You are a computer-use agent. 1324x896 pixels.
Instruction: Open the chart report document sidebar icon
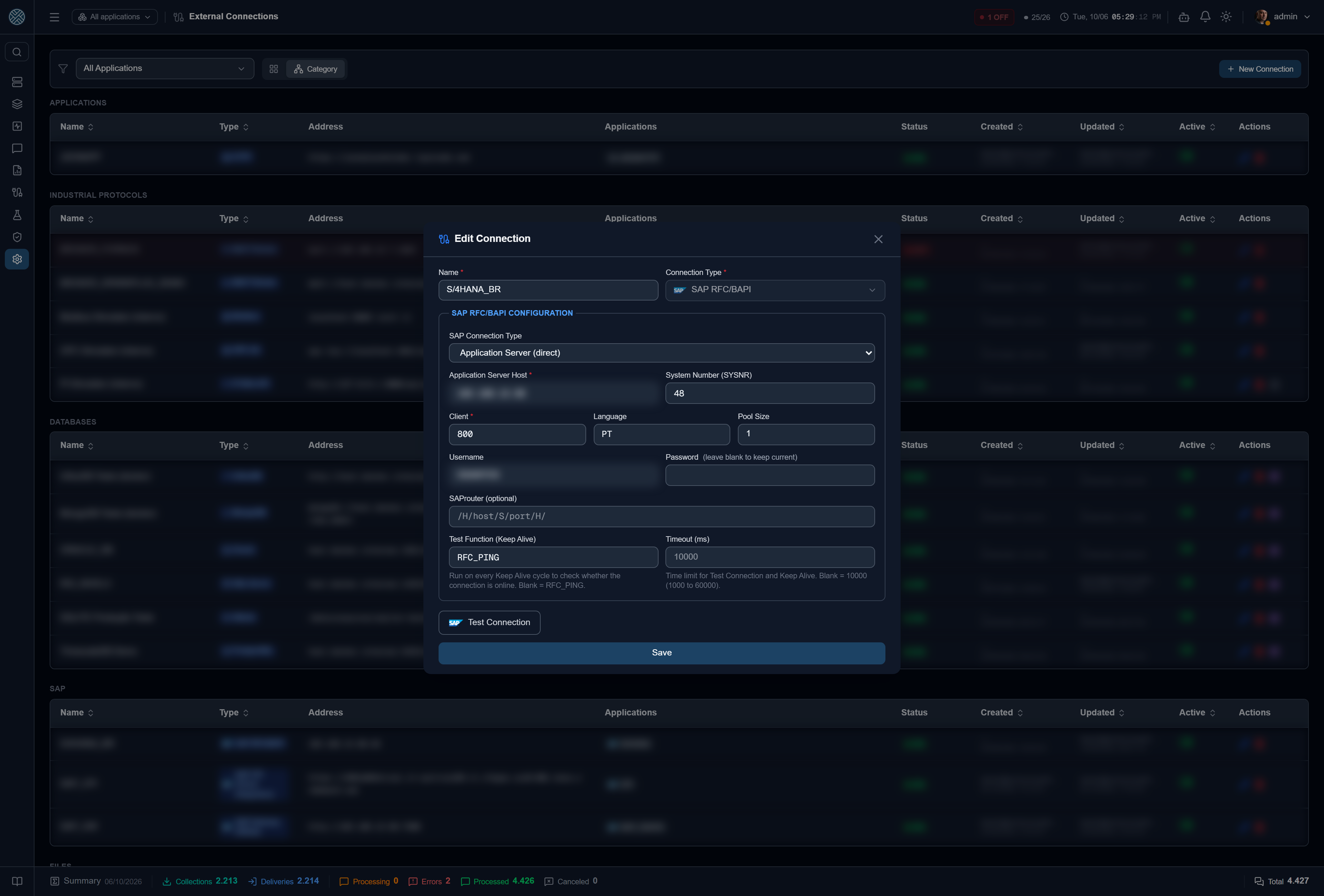tap(17, 170)
